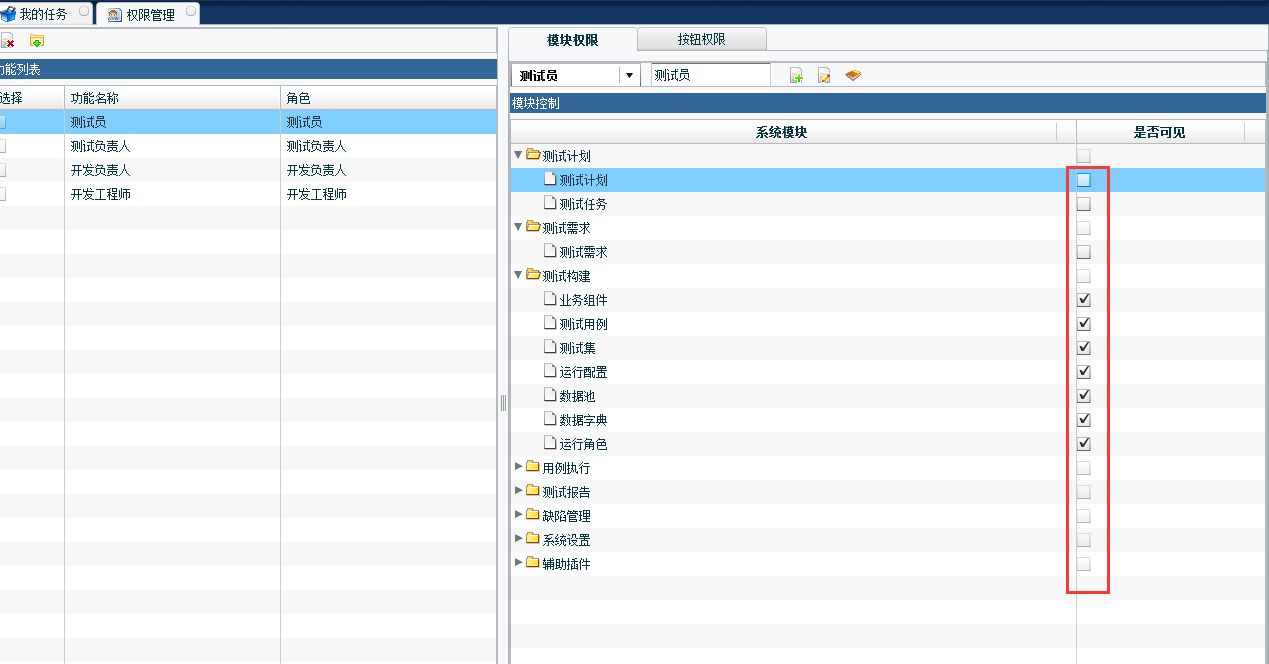
Task: Switch to the 按钮权限 tab
Action: coord(701,39)
